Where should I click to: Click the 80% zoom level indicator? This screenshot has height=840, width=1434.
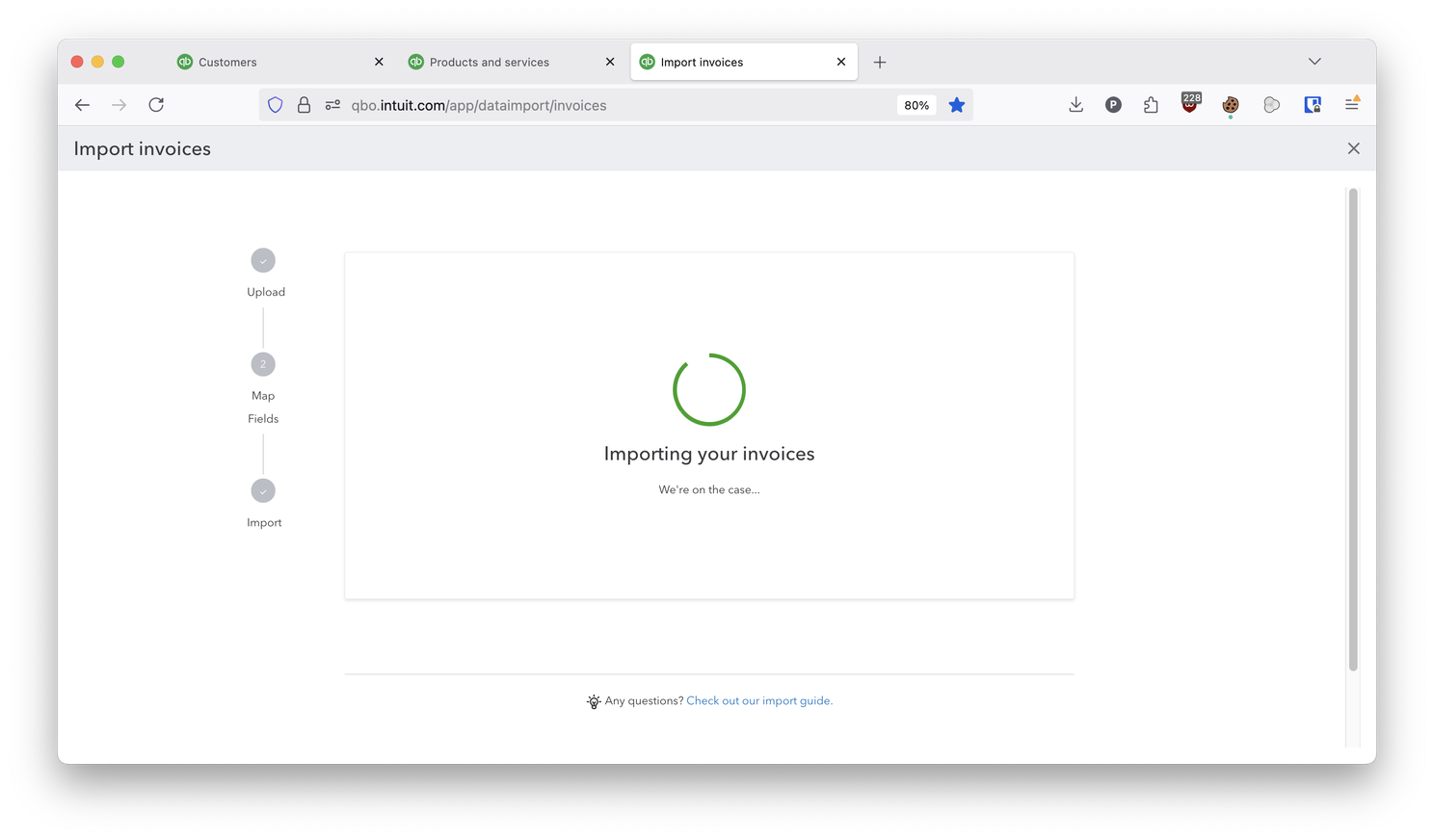point(916,105)
